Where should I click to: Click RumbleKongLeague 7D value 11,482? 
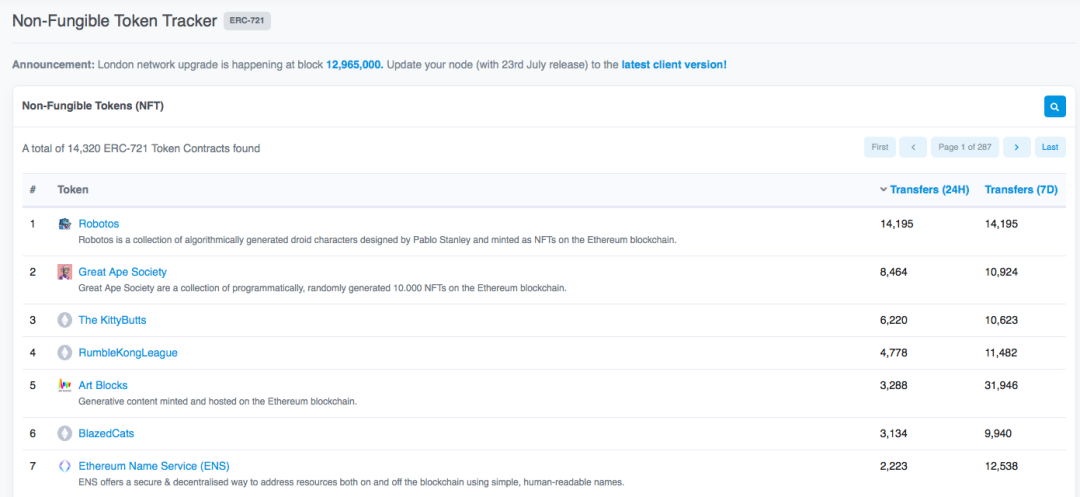point(1001,352)
